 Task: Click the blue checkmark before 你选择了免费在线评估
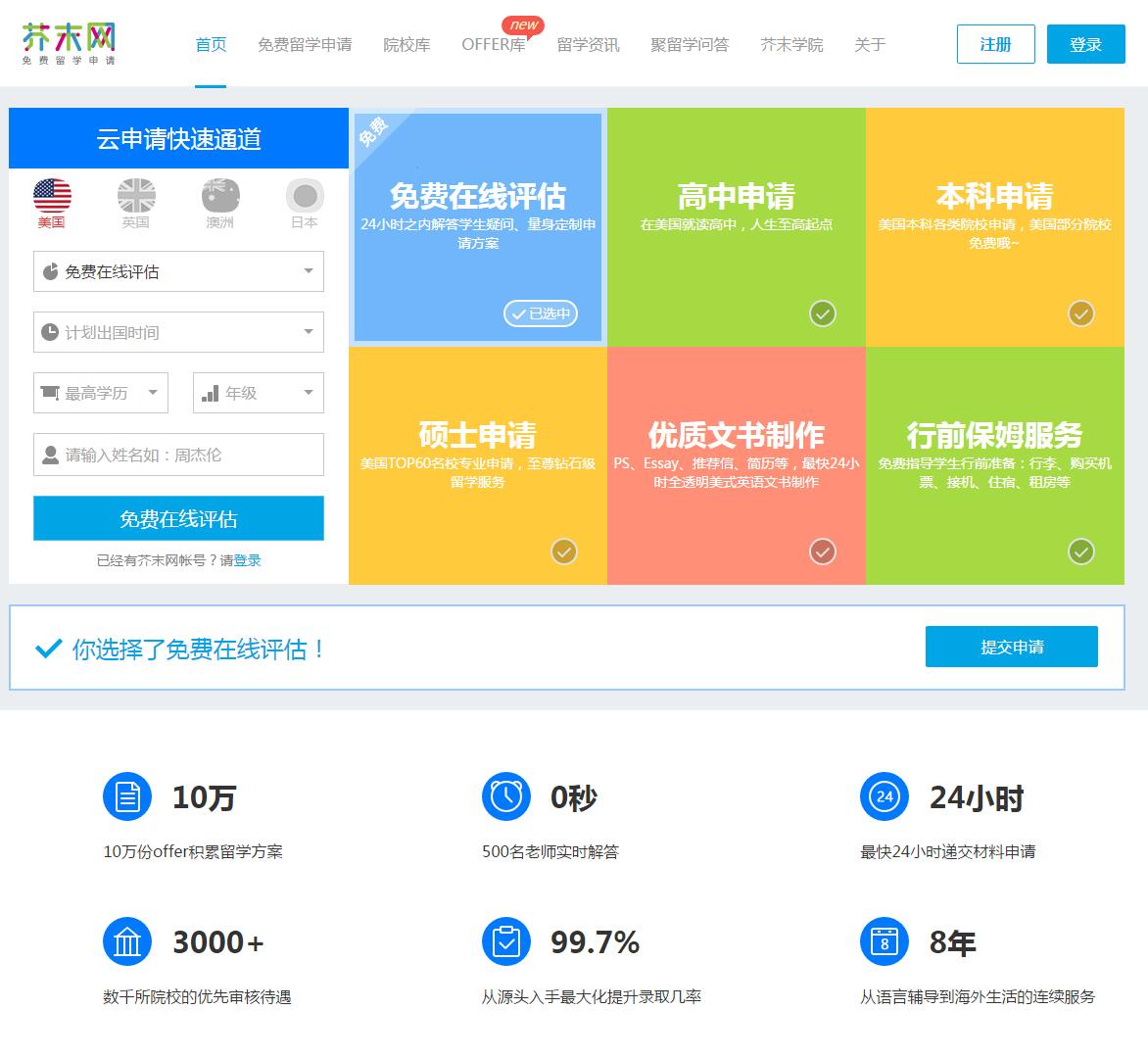(48, 649)
